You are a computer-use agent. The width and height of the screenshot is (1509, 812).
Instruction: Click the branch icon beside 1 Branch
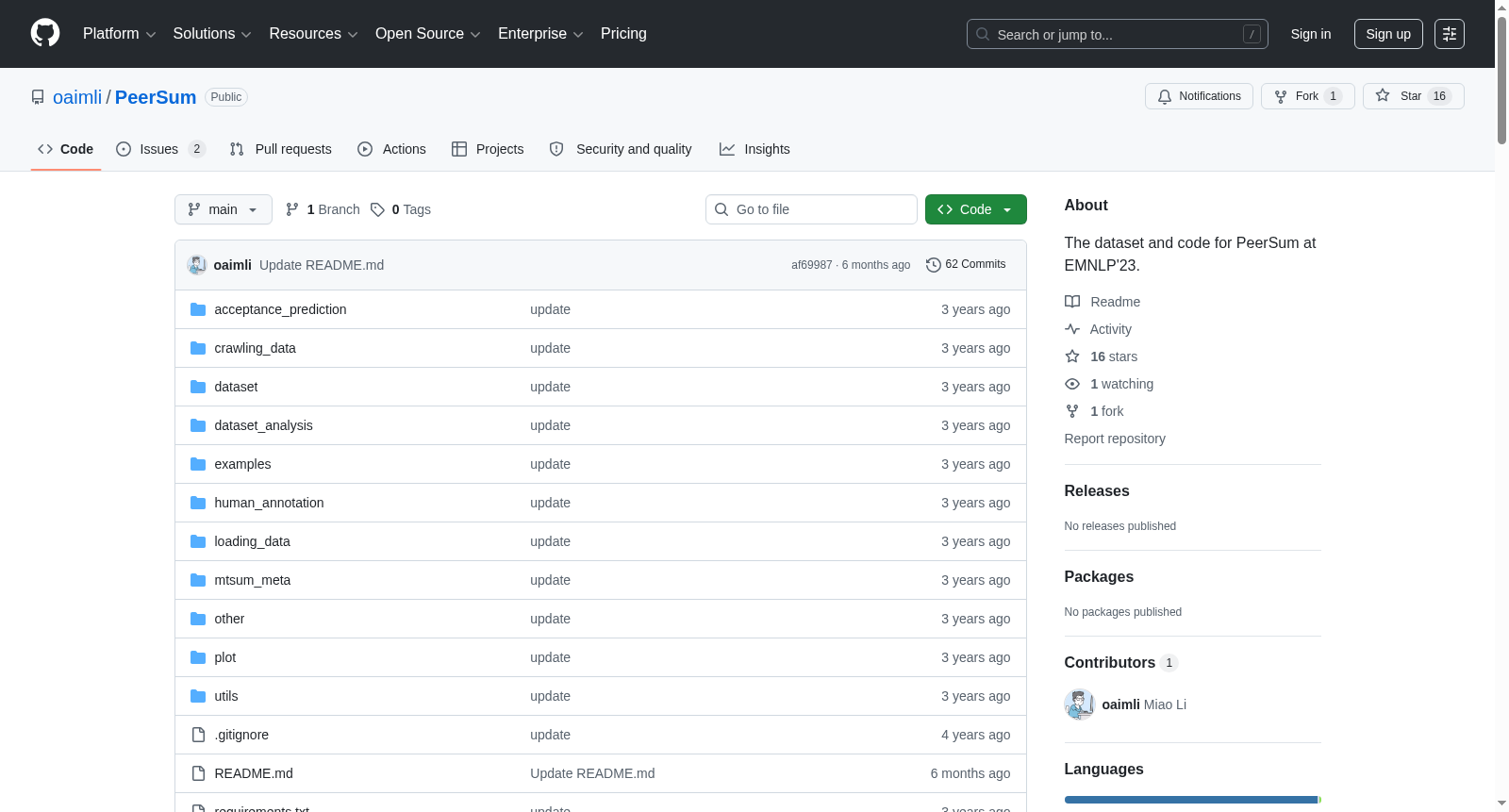292,209
